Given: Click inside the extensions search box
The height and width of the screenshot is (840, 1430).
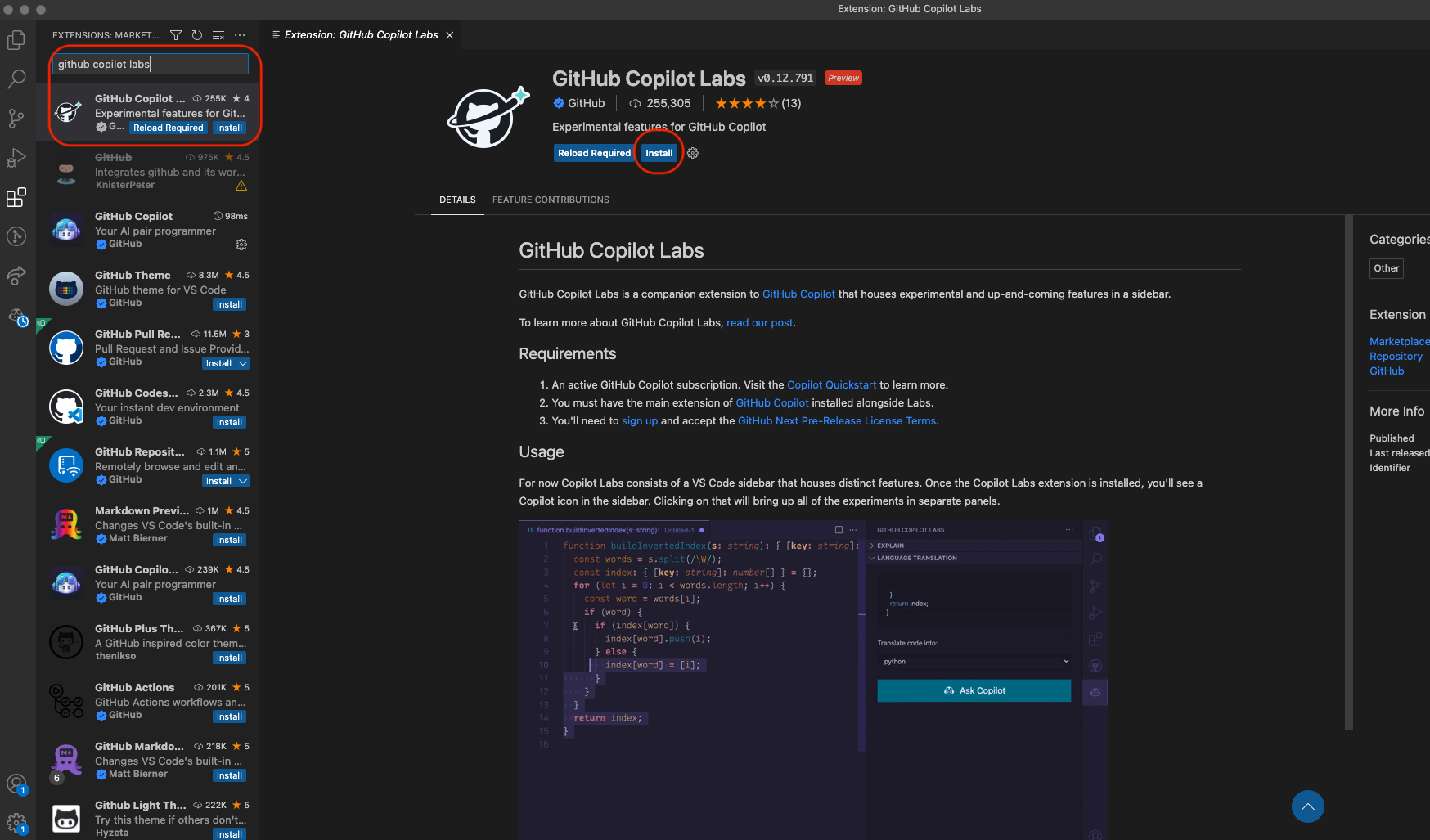Looking at the screenshot, I should tap(150, 64).
